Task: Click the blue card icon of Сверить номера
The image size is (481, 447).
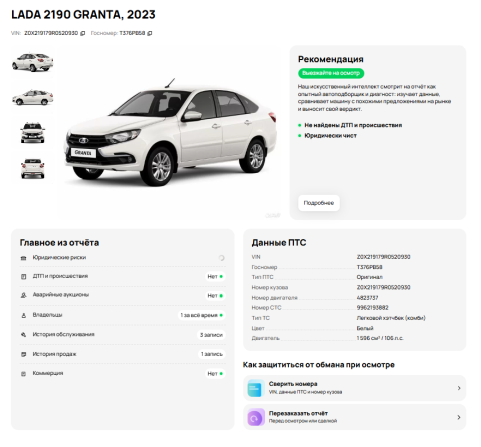Action: pyautogui.click(x=256, y=388)
